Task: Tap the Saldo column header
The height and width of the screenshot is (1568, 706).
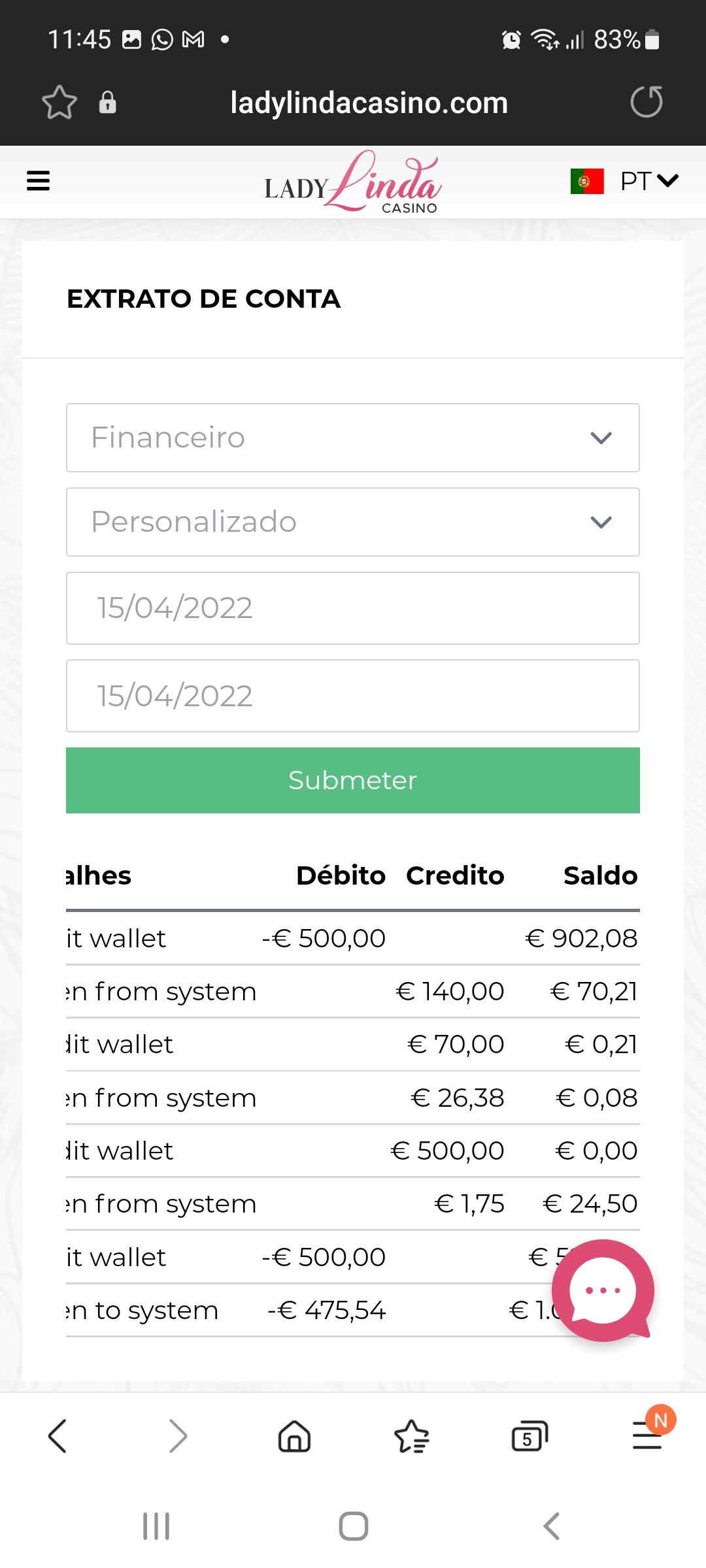Action: pyautogui.click(x=600, y=875)
